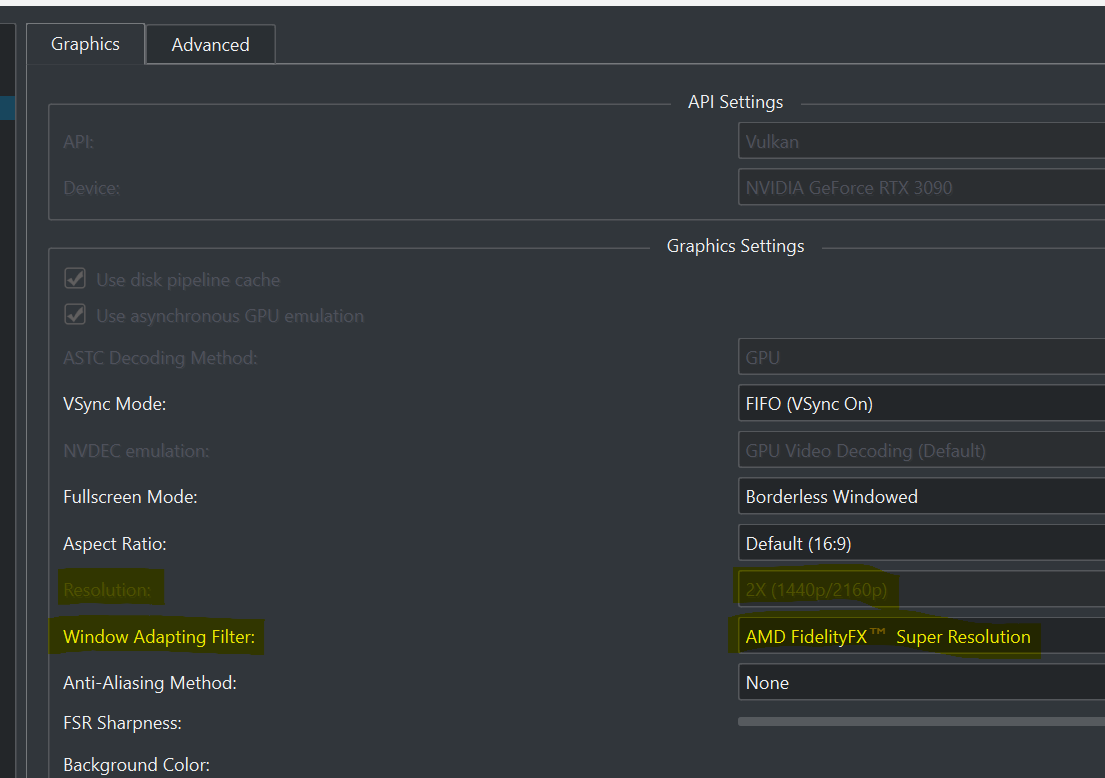Expand the Aspect Ratio dropdown
This screenshot has width=1105, height=778.
point(920,544)
